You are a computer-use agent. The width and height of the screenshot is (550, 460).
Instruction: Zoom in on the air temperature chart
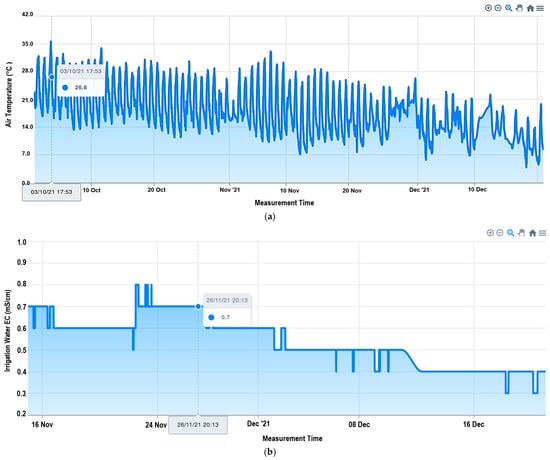(488, 8)
